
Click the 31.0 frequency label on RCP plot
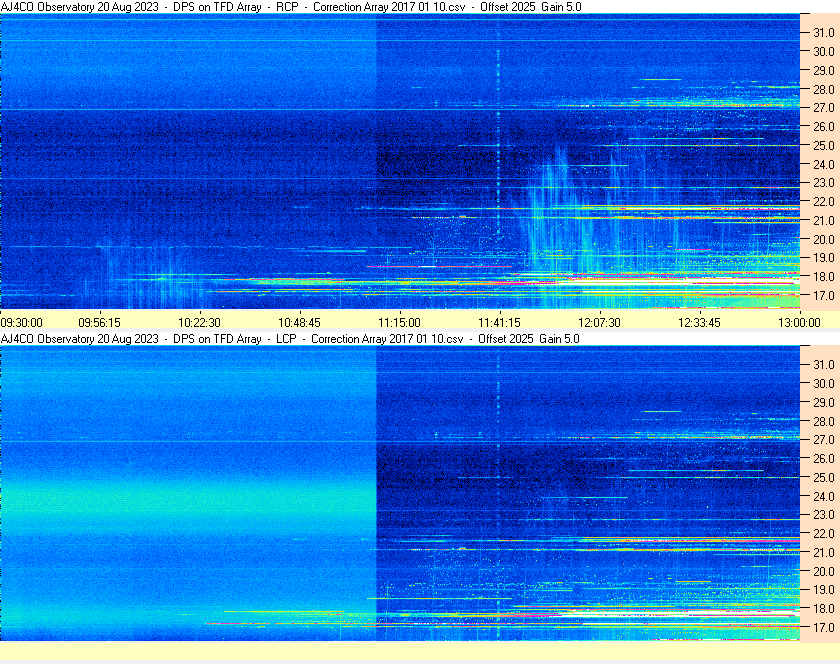(824, 33)
